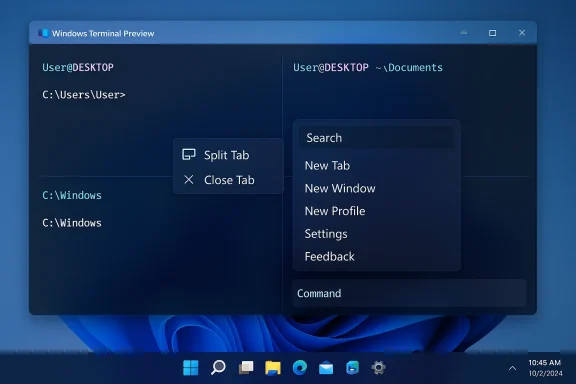This screenshot has width=576, height=384.
Task: Minimize the Windows Terminal Preview window
Action: click(x=464, y=33)
